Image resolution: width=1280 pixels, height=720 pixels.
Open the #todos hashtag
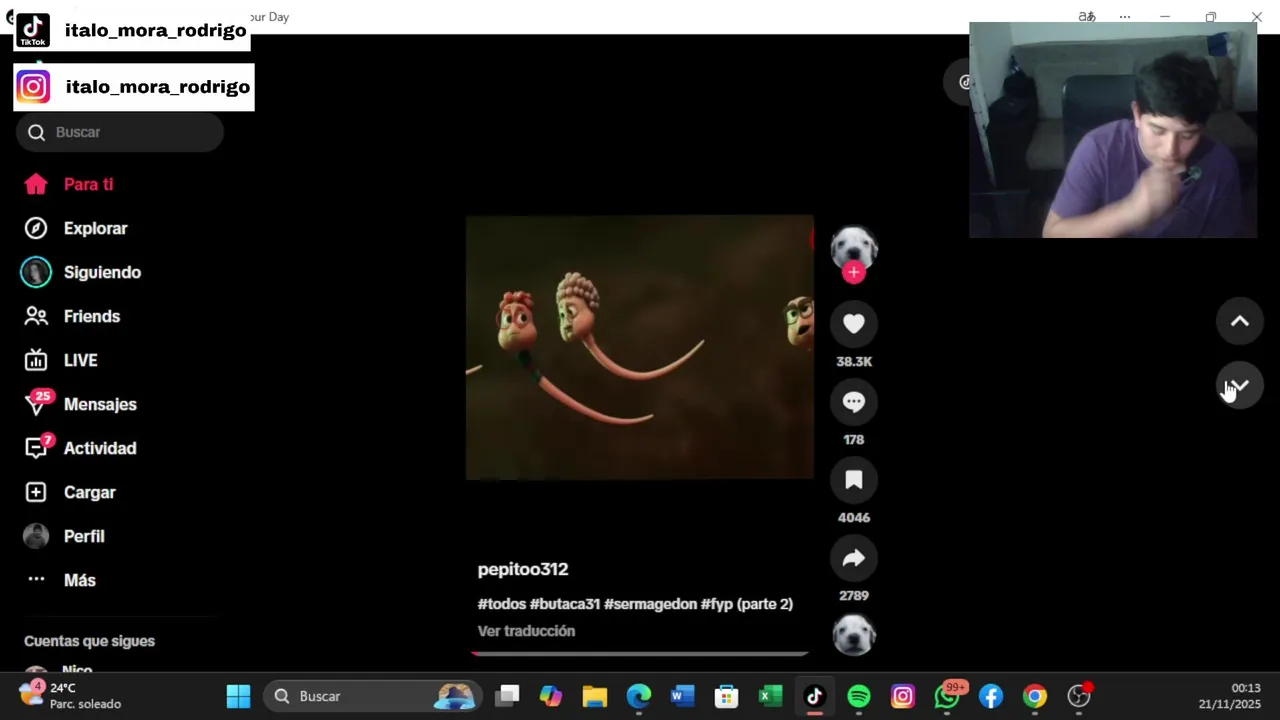[x=502, y=604]
